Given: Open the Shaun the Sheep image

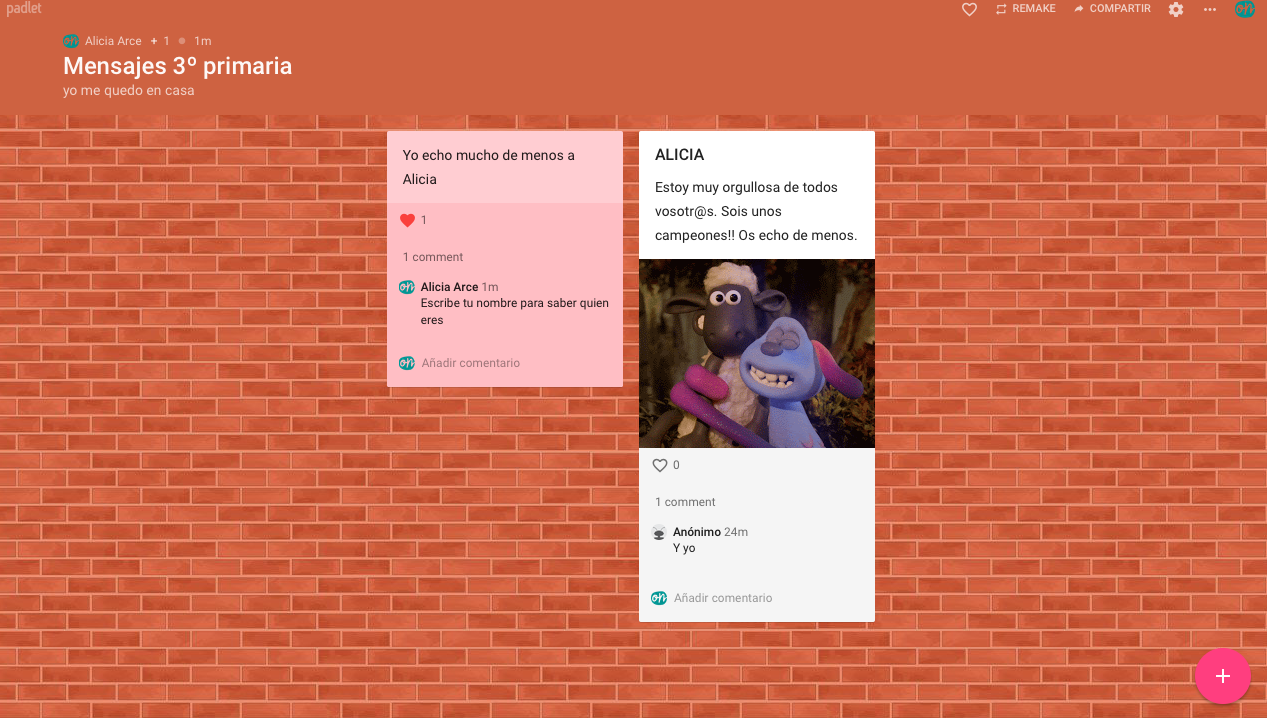Looking at the screenshot, I should 757,354.
